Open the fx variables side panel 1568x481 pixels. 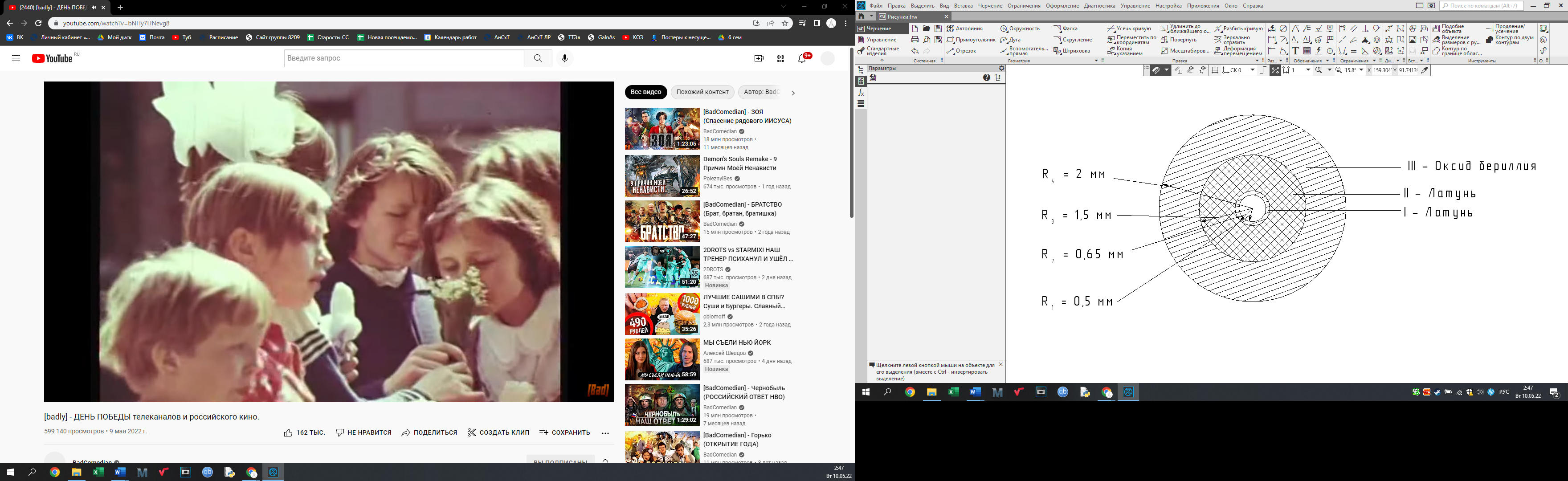861,93
